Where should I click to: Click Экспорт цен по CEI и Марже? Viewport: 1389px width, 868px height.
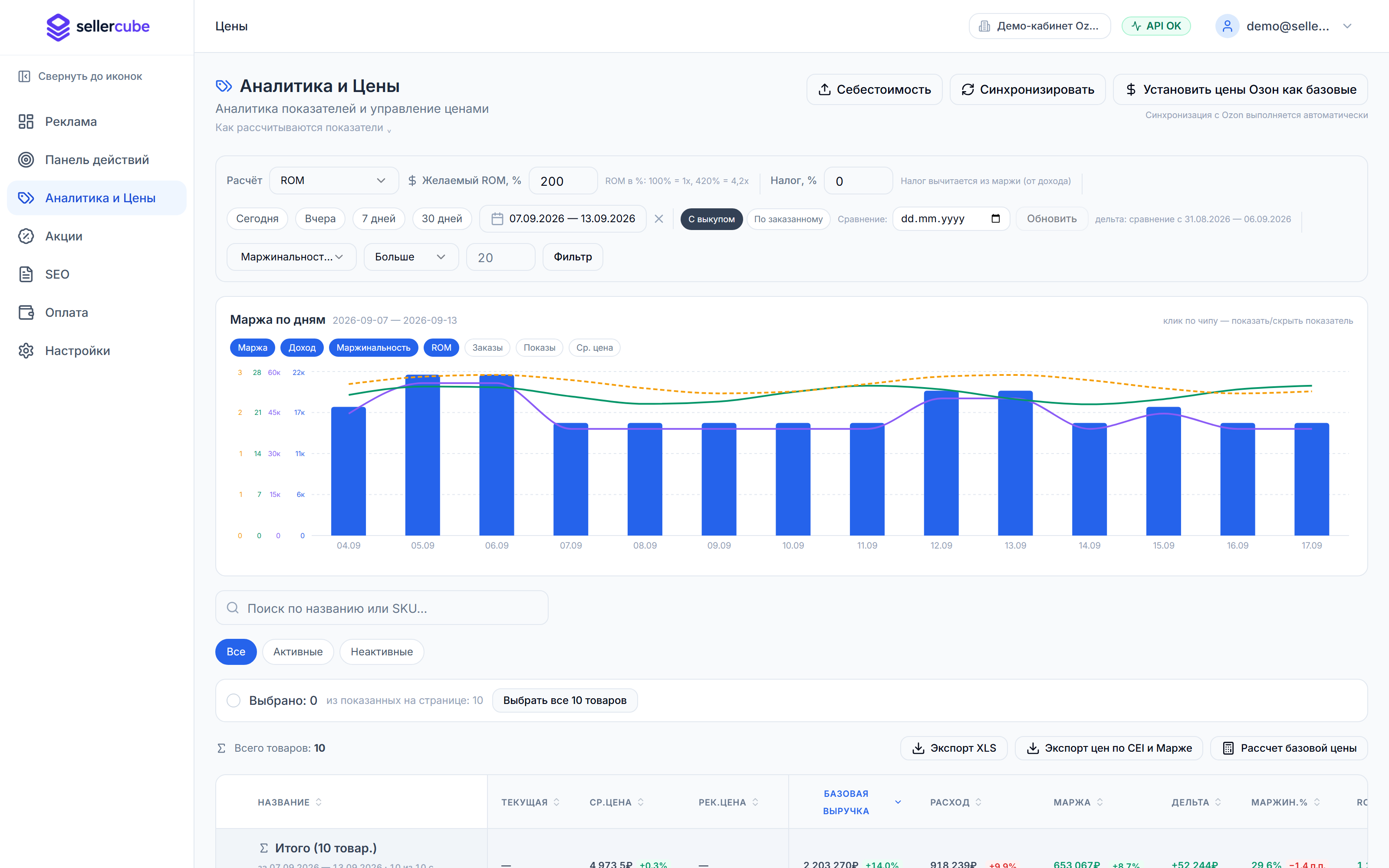[1109, 748]
